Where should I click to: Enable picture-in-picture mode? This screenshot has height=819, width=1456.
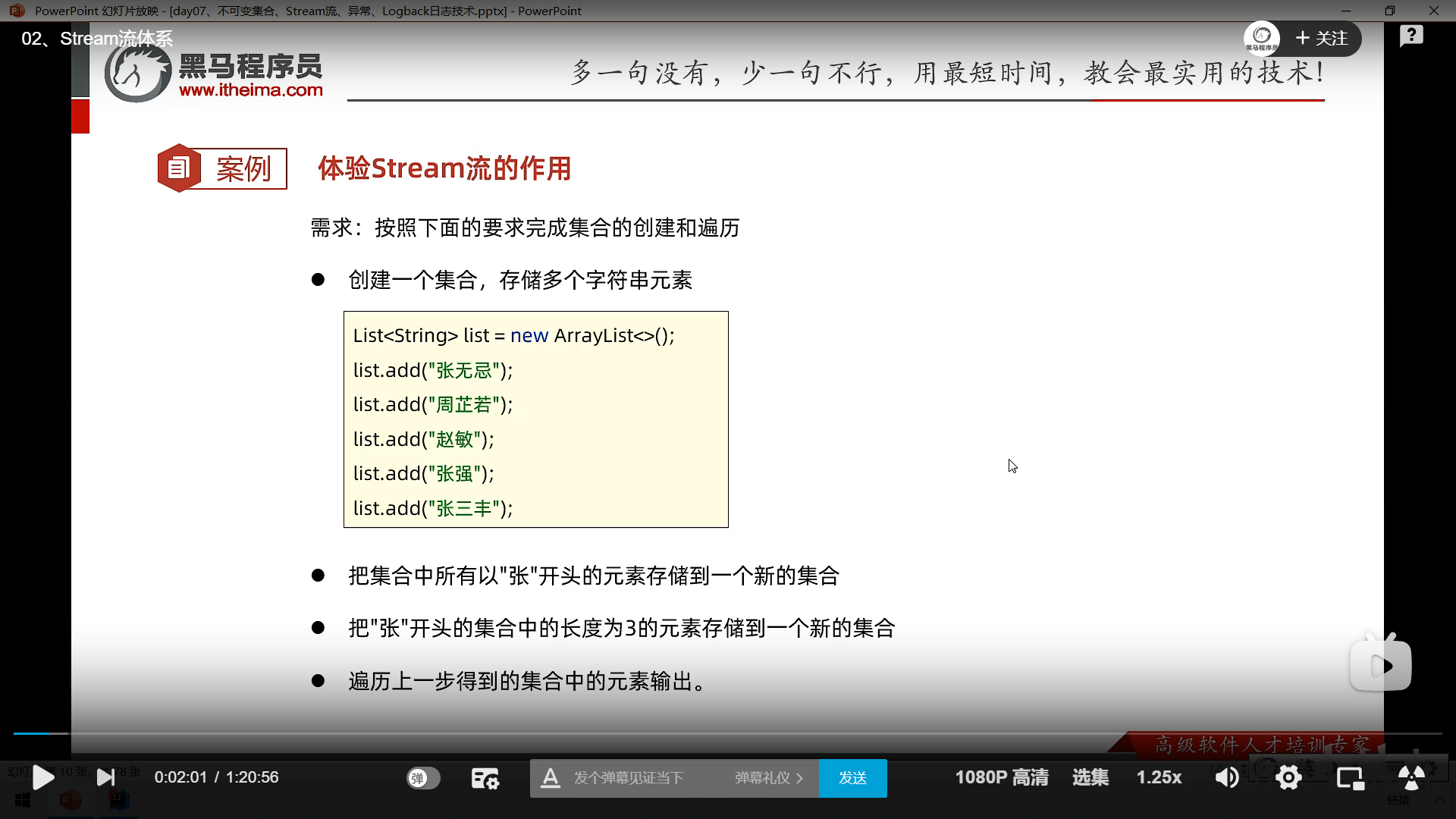pyautogui.click(x=1350, y=777)
